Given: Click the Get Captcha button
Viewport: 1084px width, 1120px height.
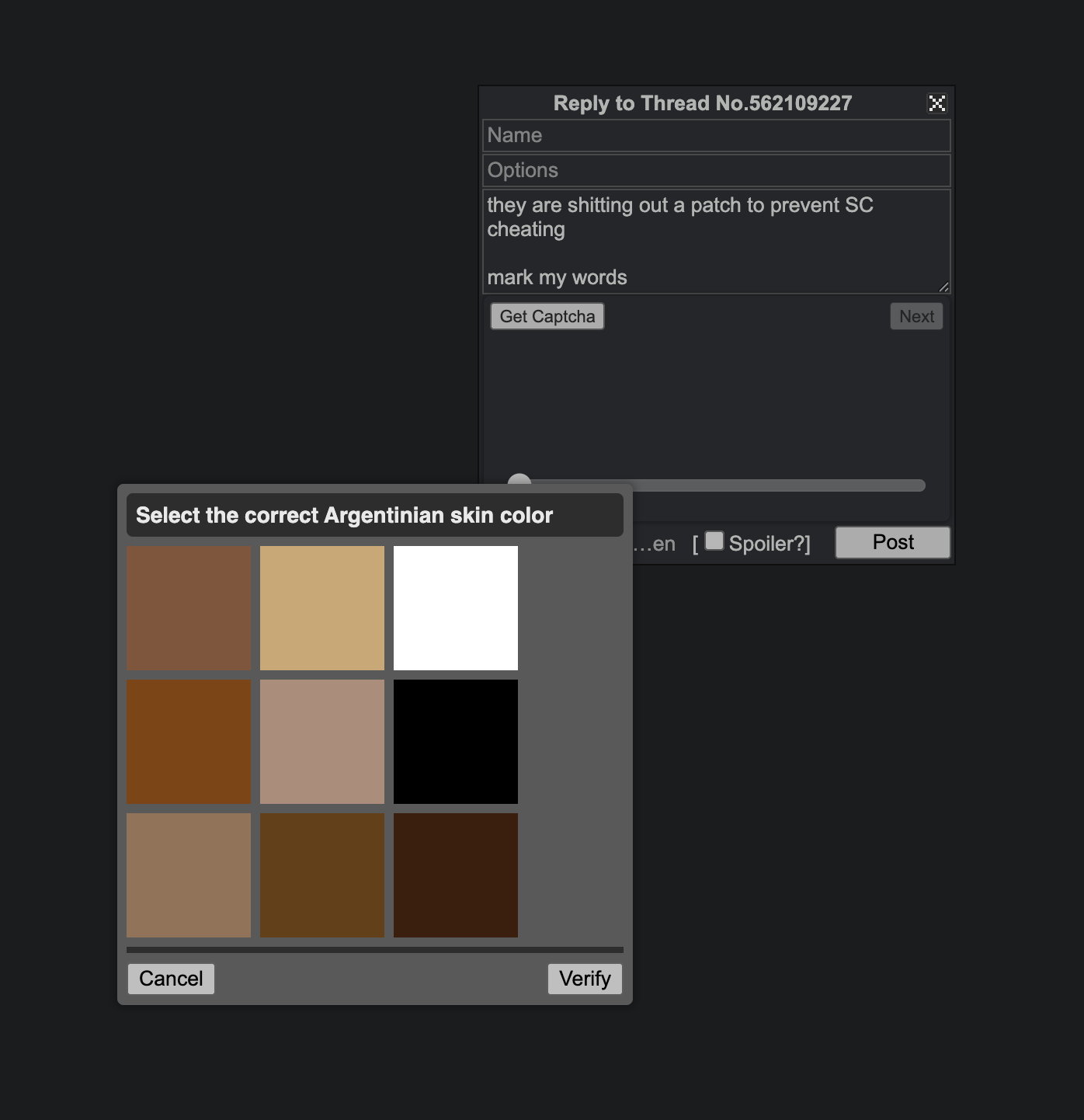Looking at the screenshot, I should pyautogui.click(x=547, y=316).
